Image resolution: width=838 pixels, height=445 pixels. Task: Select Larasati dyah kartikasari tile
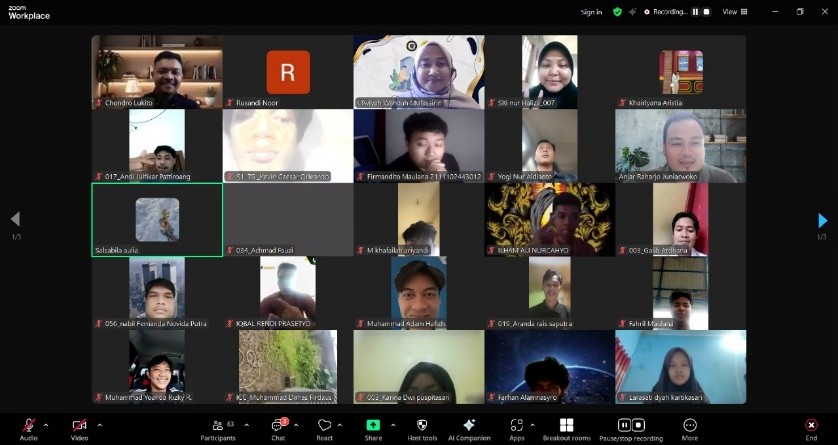pyautogui.click(x=681, y=367)
